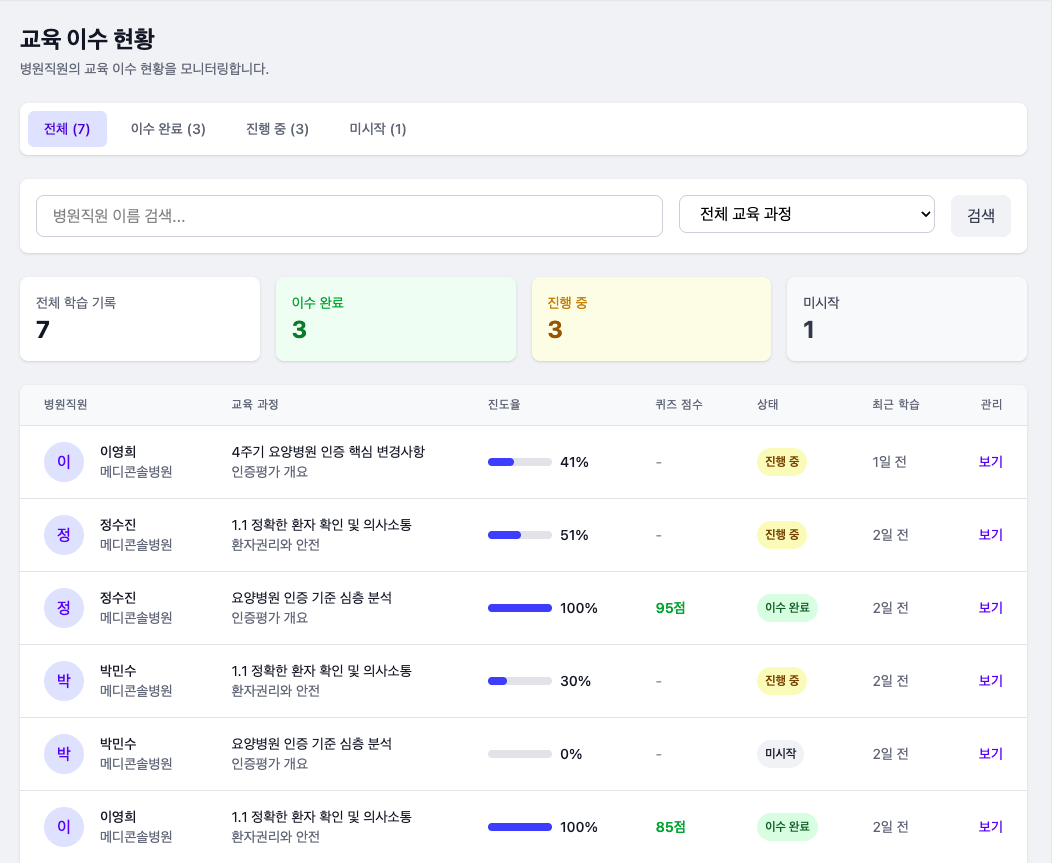Open 보기 for 정수진's 요양병원 인증 course
The height and width of the screenshot is (863, 1052).
(989, 608)
